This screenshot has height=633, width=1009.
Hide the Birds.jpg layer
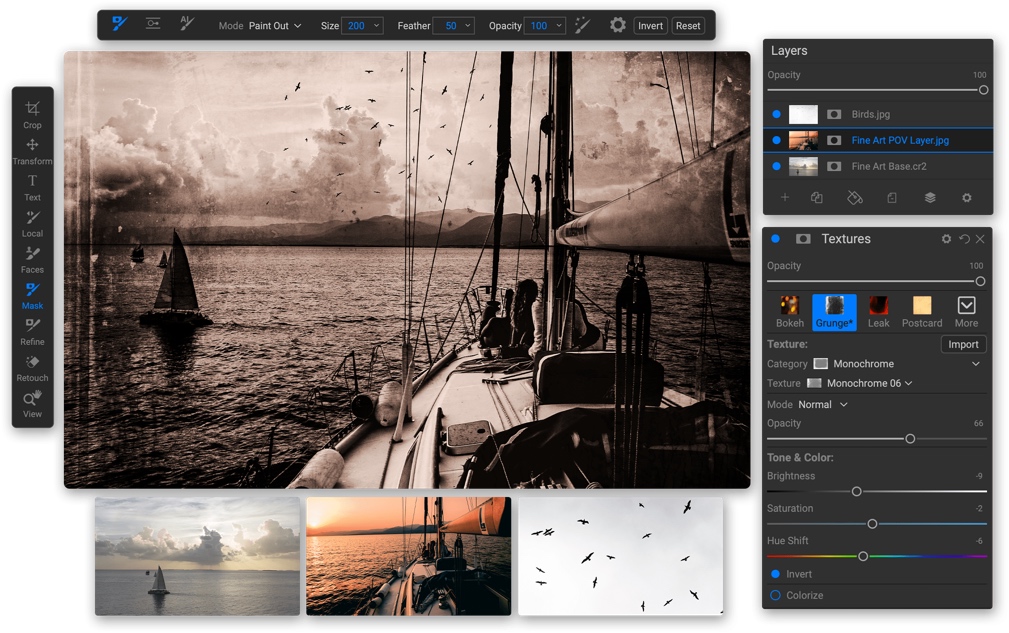[777, 113]
